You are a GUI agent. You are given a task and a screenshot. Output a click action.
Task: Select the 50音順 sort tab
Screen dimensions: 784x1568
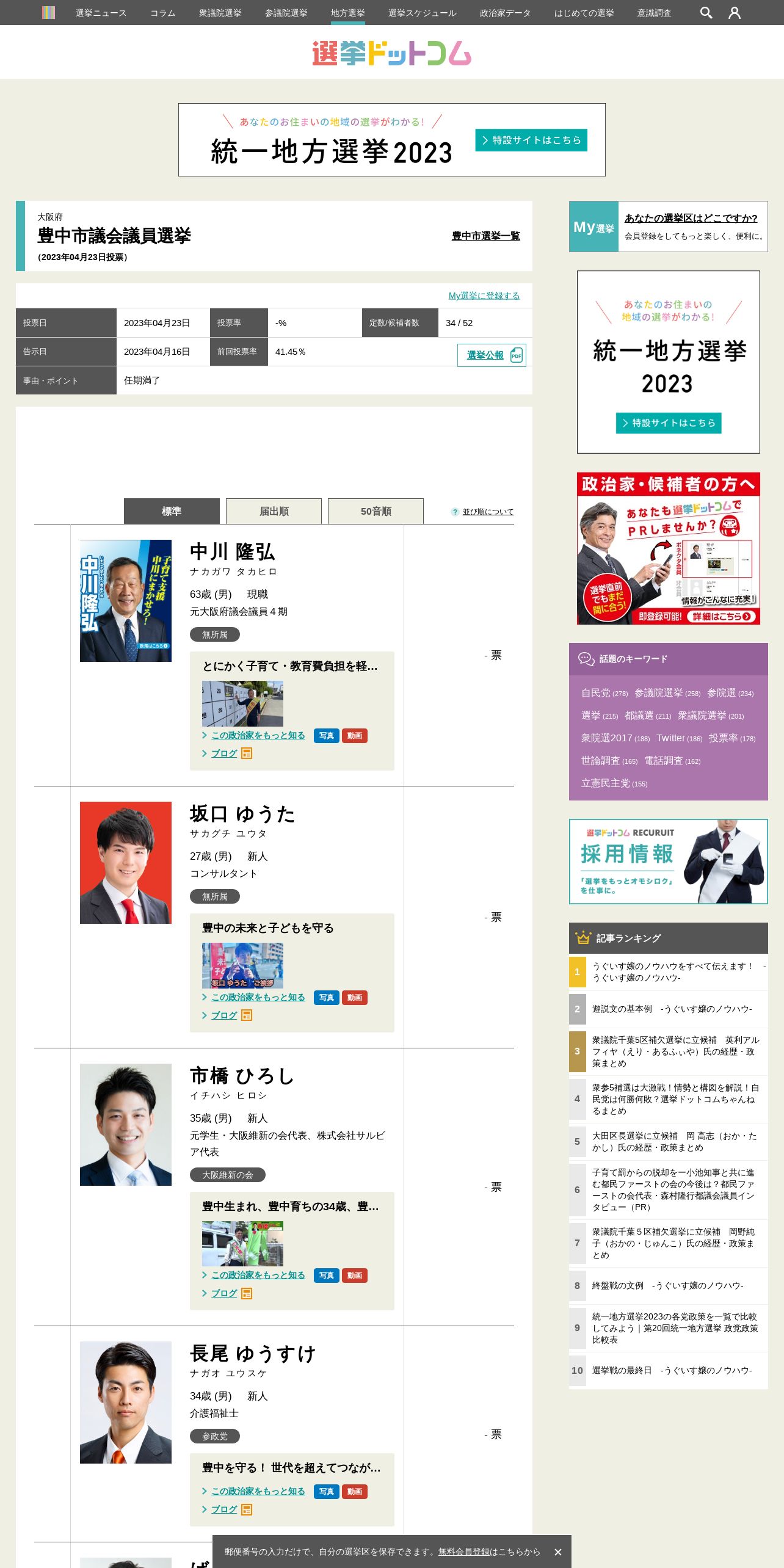point(376,511)
